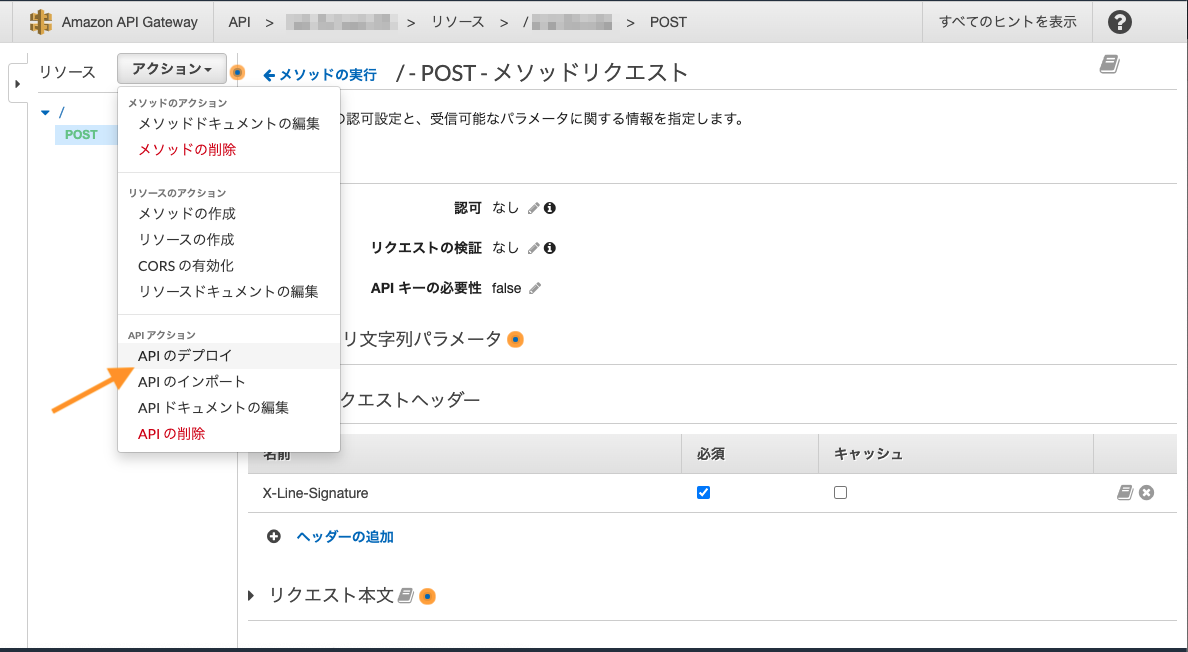1188x652 pixels.
Task: Go back via メソッドの実行 link
Action: [x=320, y=75]
